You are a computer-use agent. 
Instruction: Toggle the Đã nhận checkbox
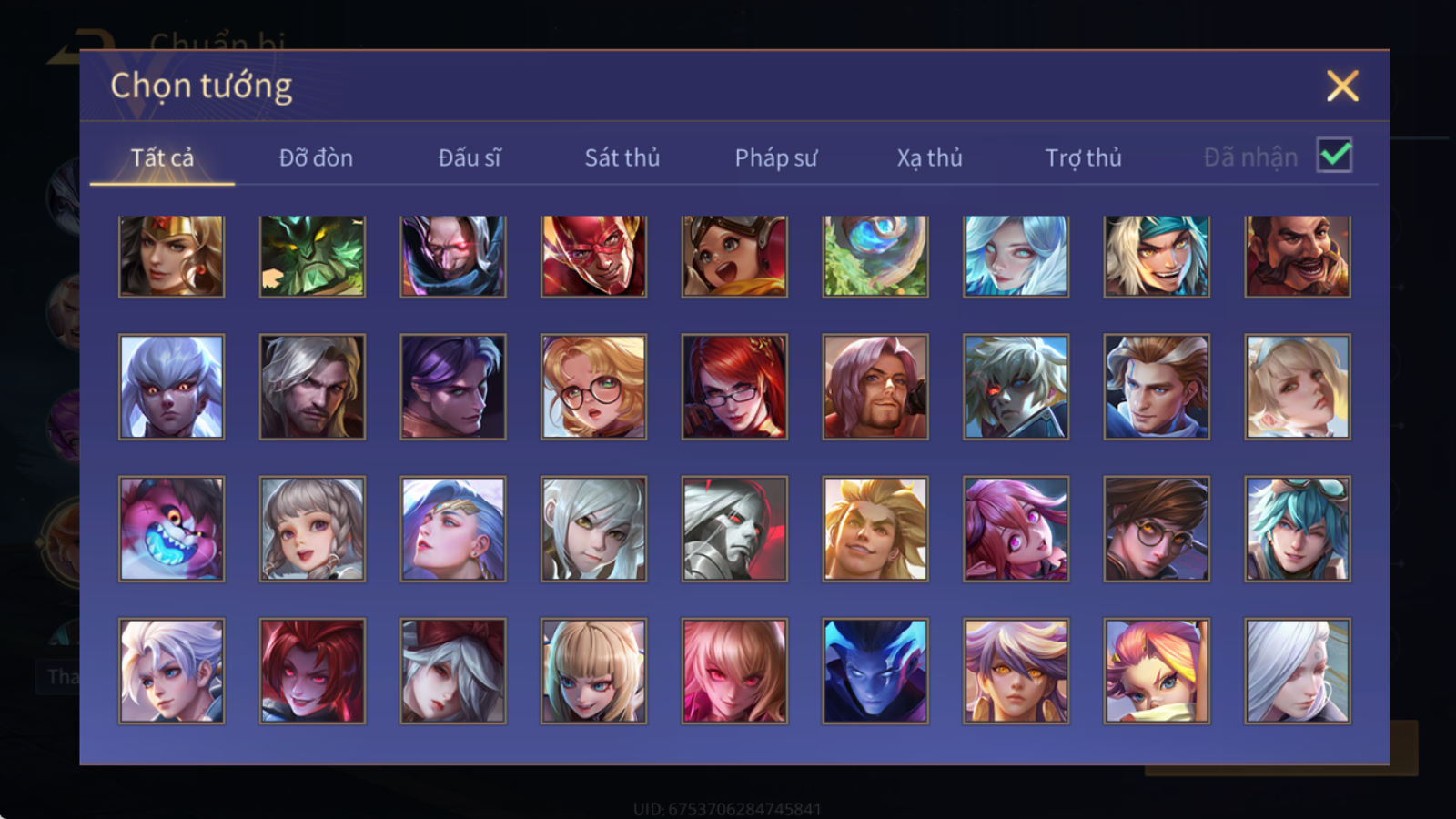(x=1335, y=156)
